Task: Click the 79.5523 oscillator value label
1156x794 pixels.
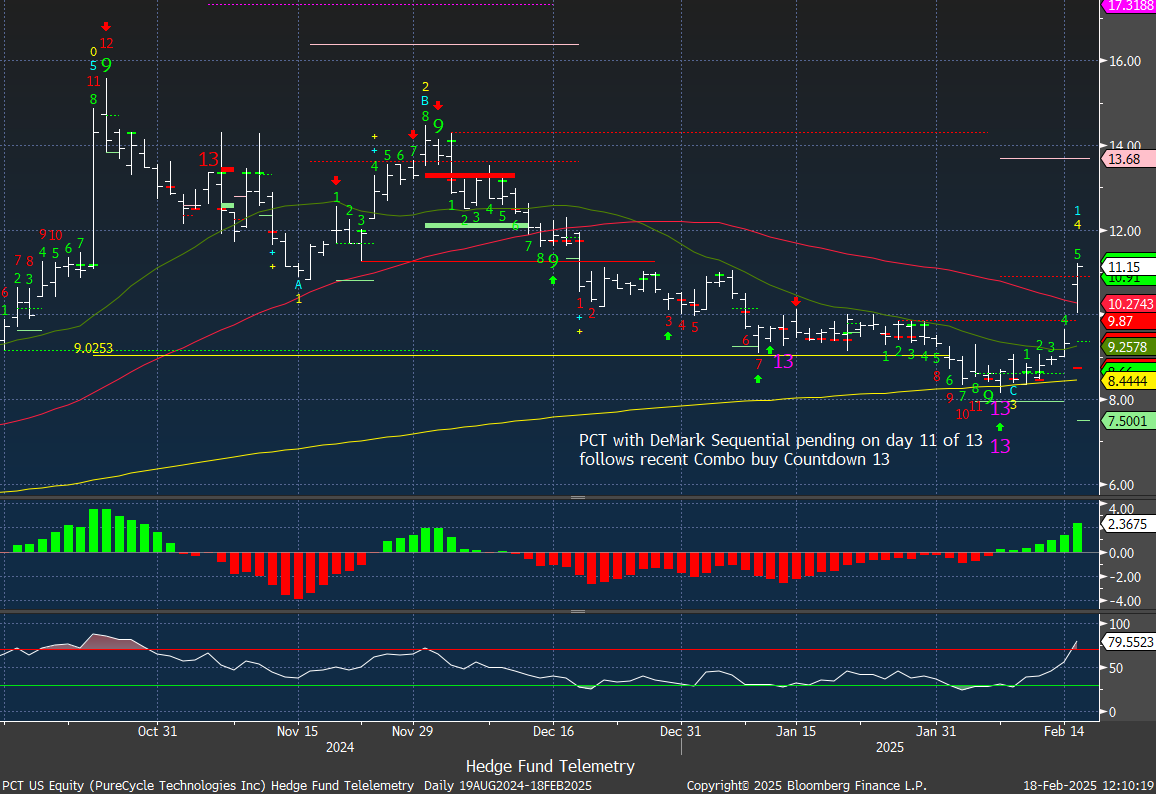Action: [1128, 642]
